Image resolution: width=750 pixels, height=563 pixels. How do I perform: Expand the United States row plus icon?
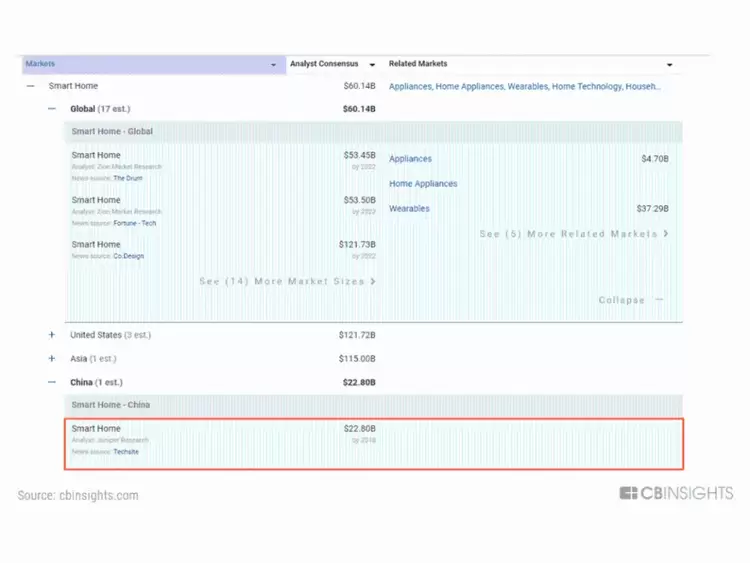pyautogui.click(x=52, y=335)
